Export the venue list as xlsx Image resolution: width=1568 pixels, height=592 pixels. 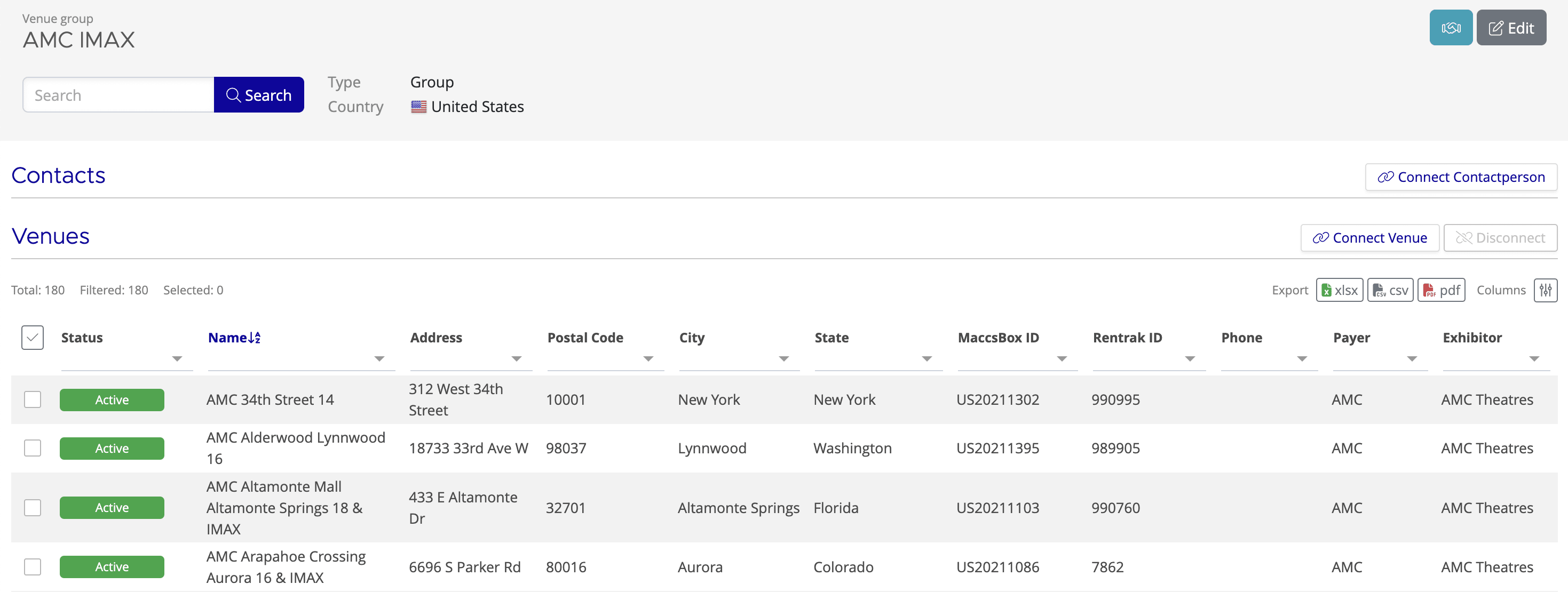(x=1339, y=290)
